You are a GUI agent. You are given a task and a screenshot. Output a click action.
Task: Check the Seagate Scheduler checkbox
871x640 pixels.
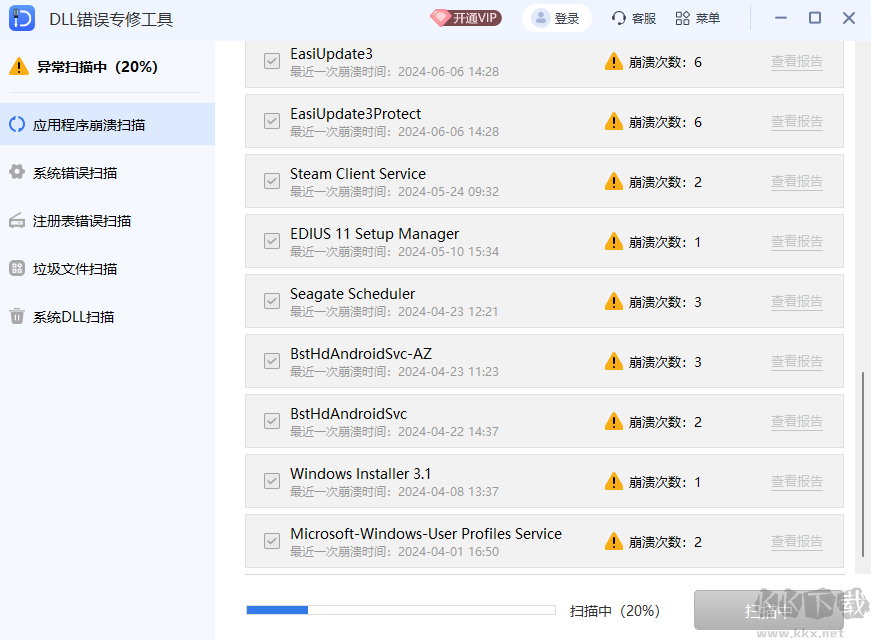tap(271, 301)
